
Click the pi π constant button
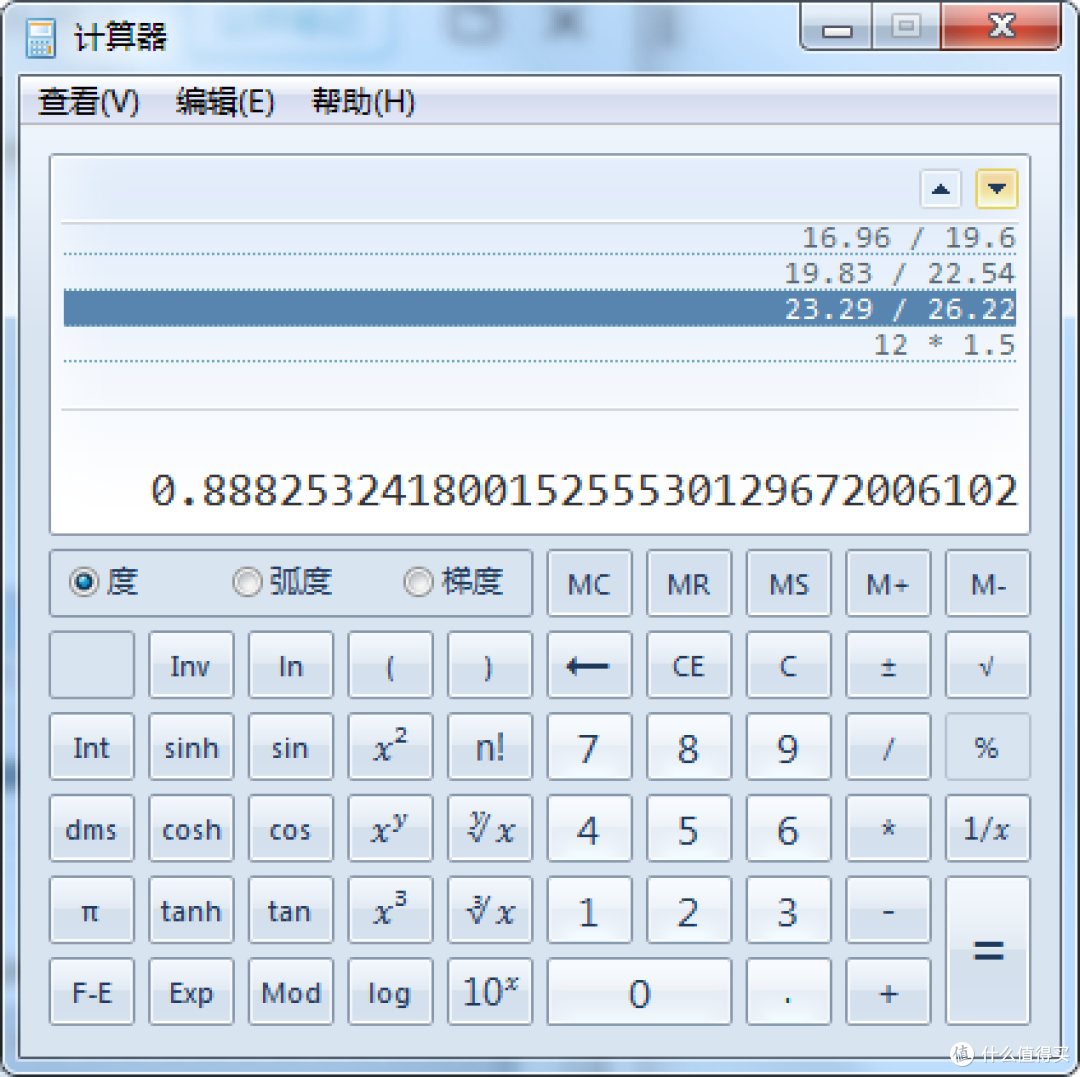[92, 910]
